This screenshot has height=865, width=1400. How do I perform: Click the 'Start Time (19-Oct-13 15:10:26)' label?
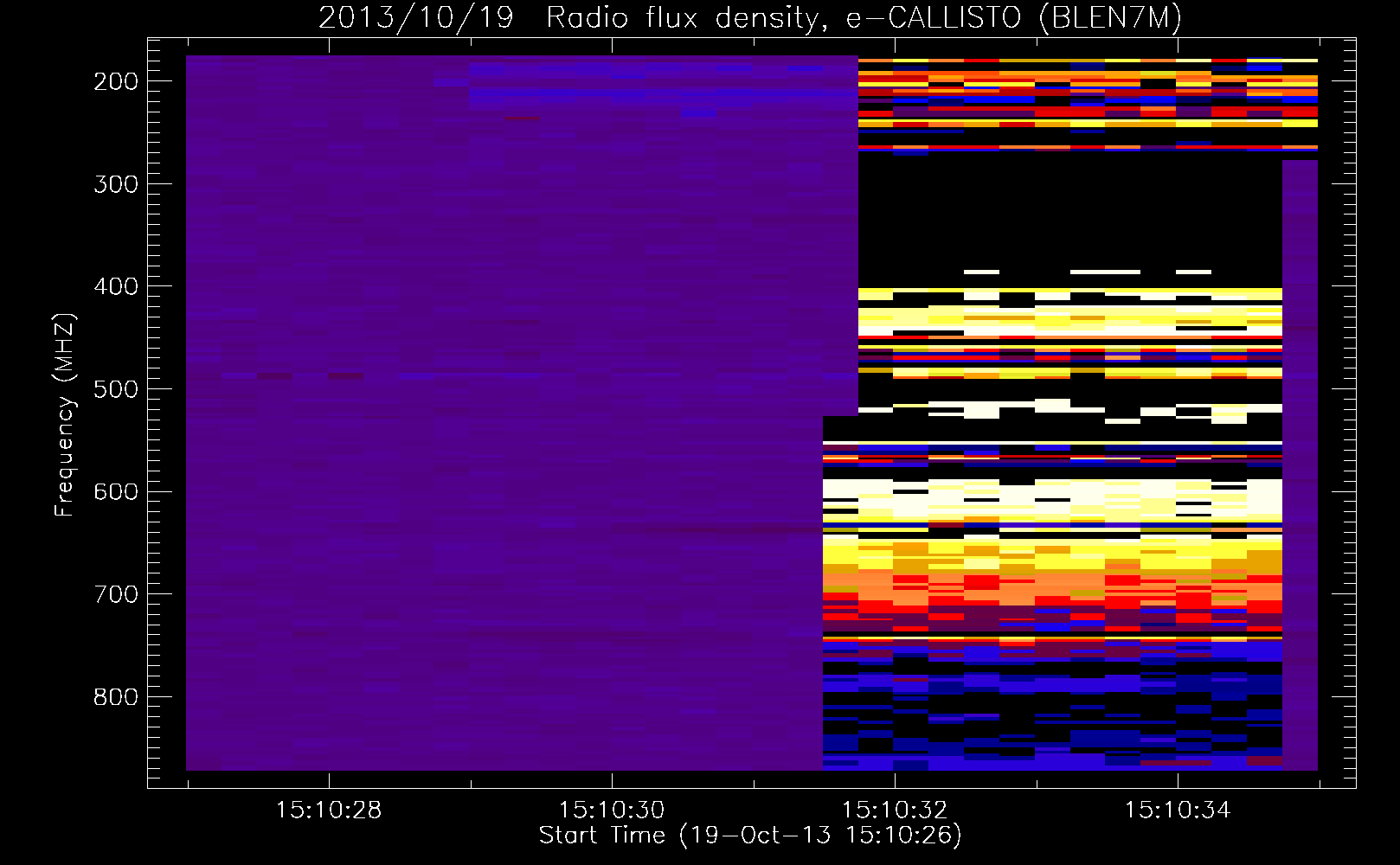(x=750, y=836)
